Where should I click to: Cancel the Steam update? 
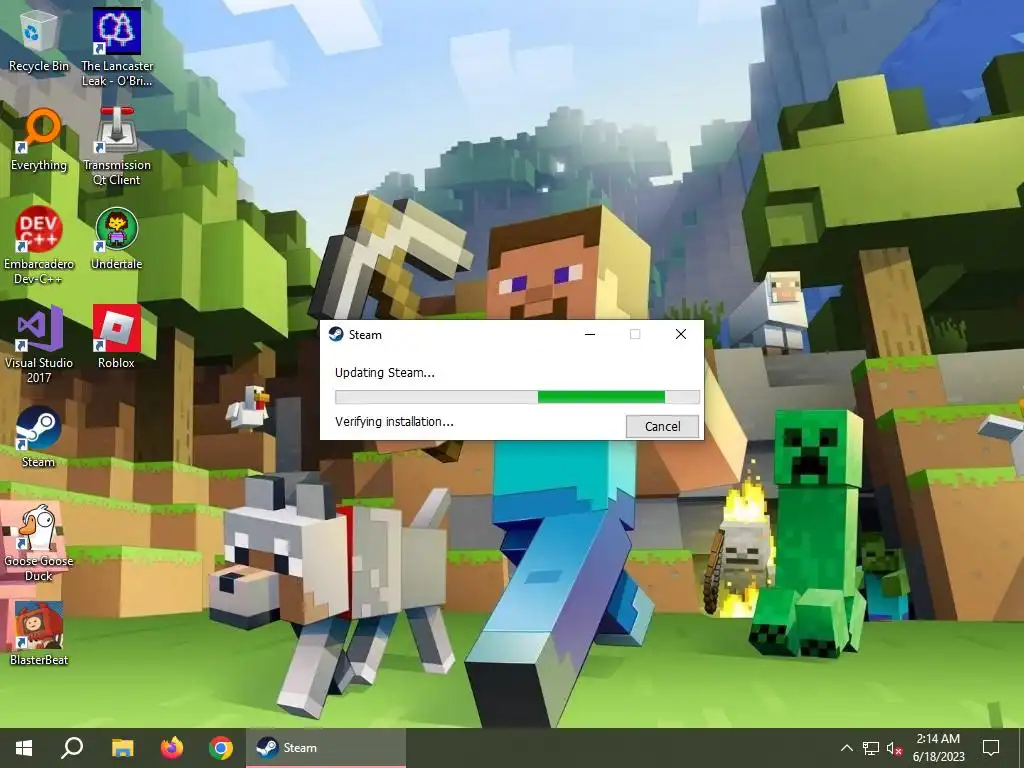tap(662, 426)
